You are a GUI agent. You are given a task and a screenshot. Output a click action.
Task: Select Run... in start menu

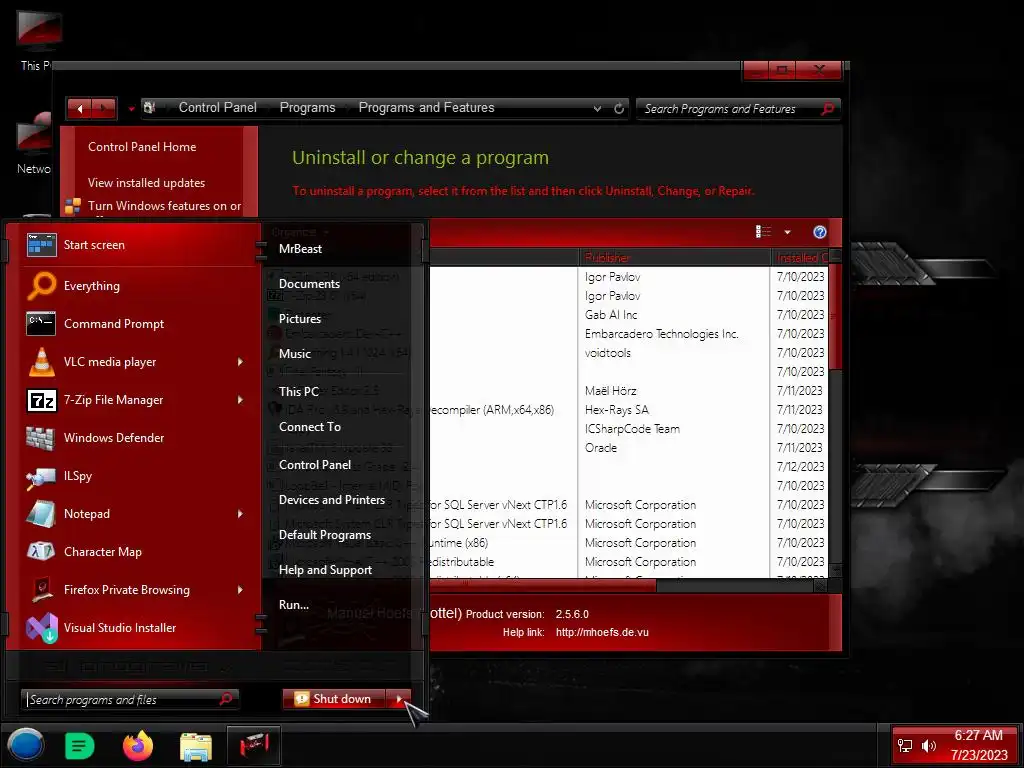(x=294, y=605)
